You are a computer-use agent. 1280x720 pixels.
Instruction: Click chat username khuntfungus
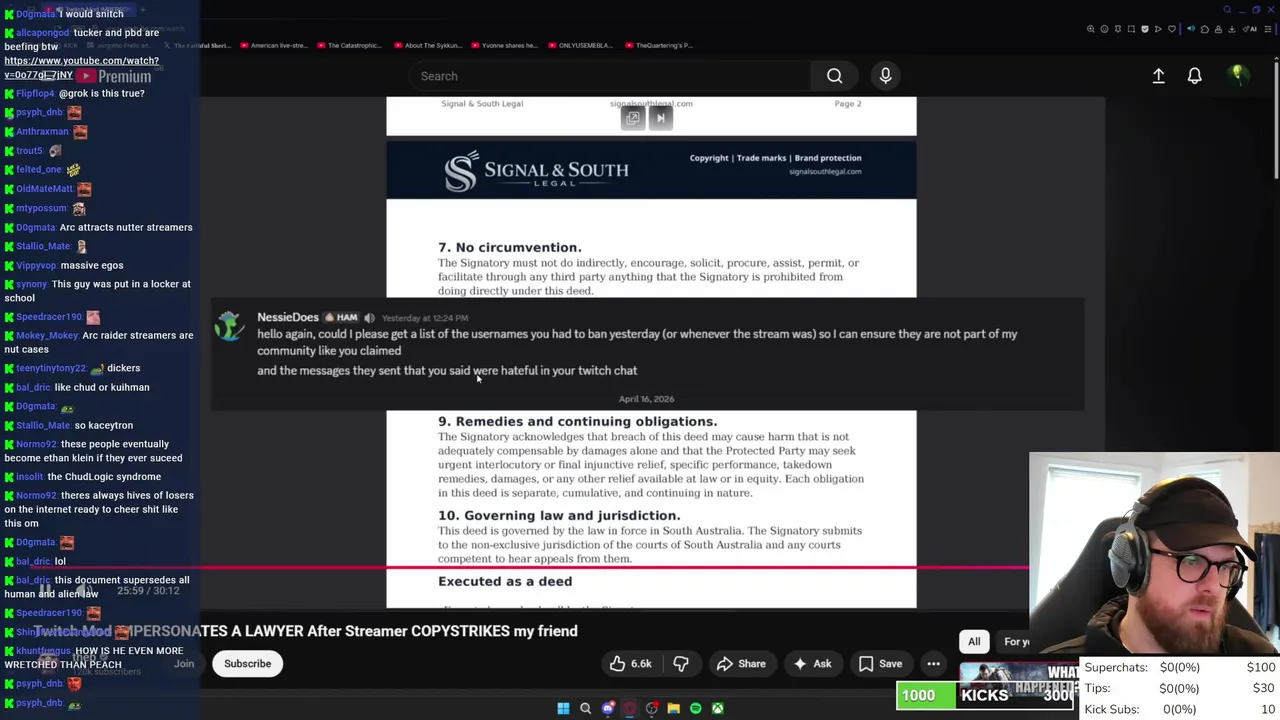click(43, 651)
